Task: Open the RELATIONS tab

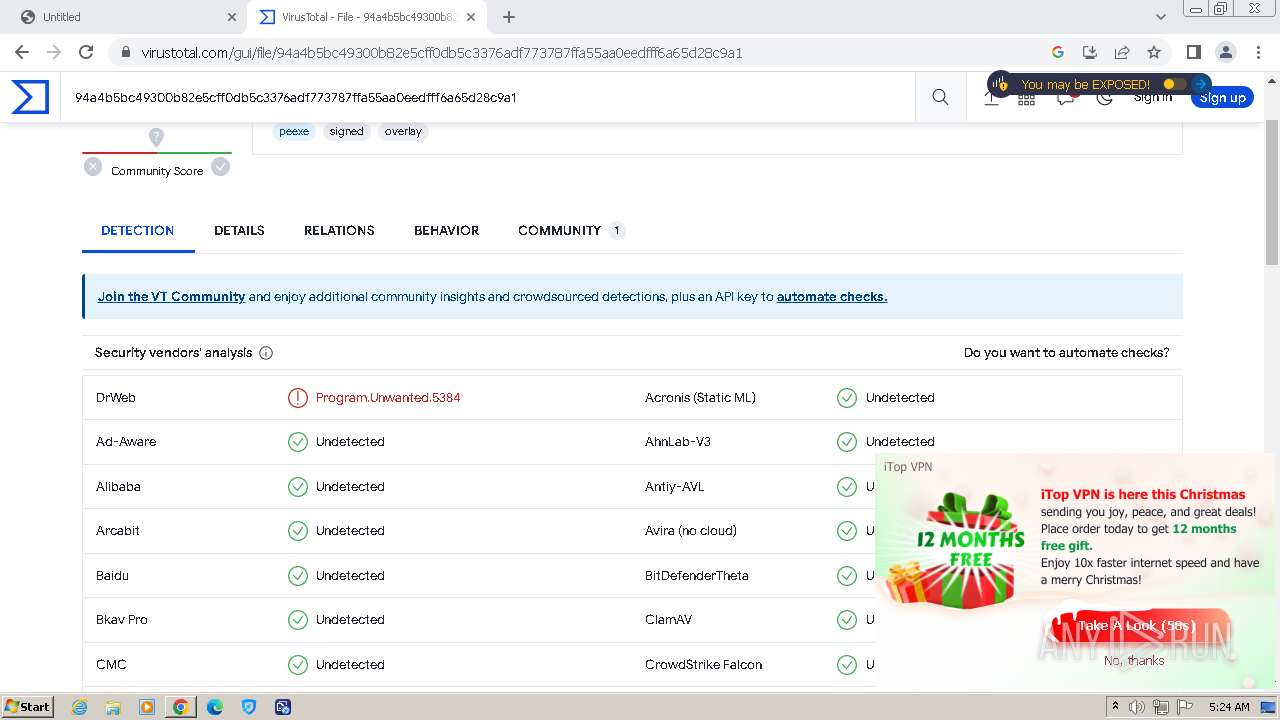Action: pos(339,230)
